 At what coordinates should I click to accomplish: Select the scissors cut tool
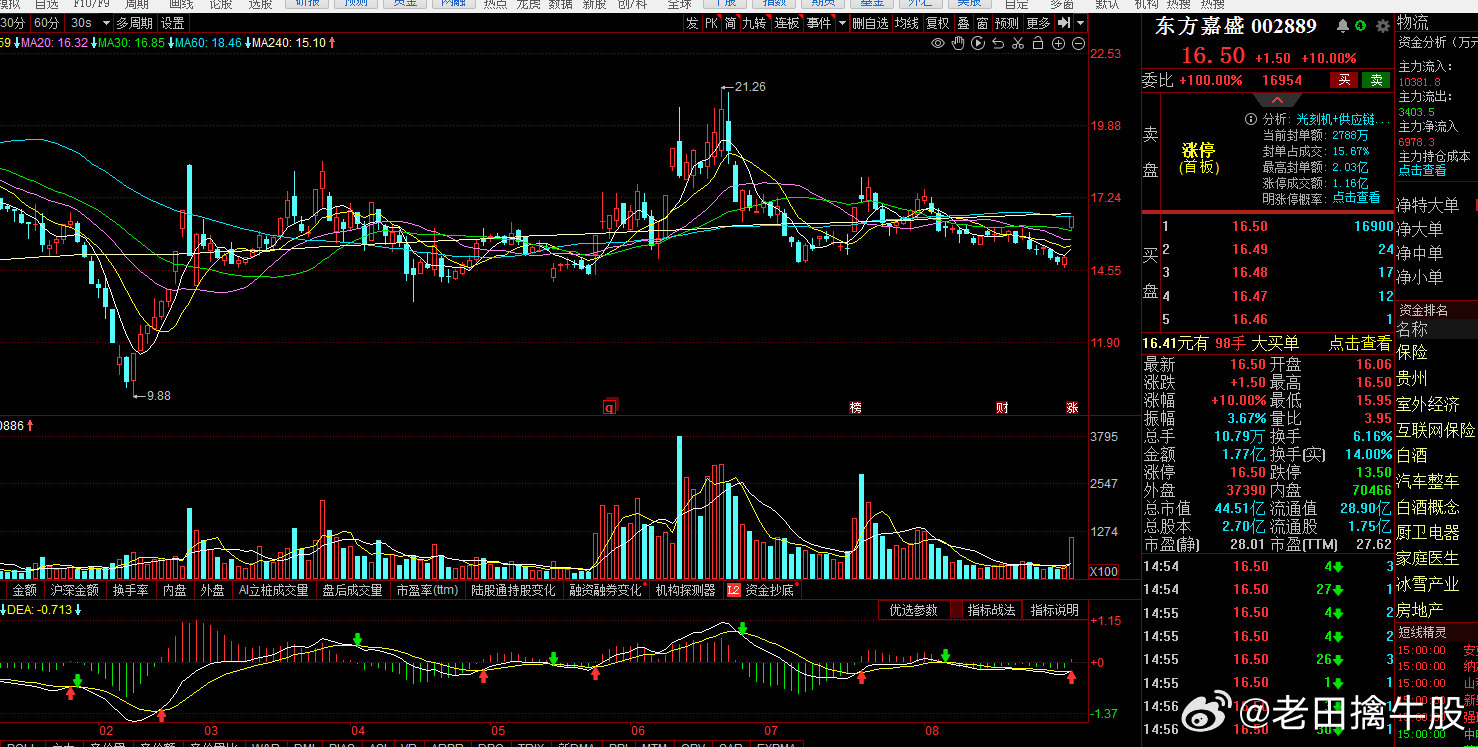click(1018, 43)
